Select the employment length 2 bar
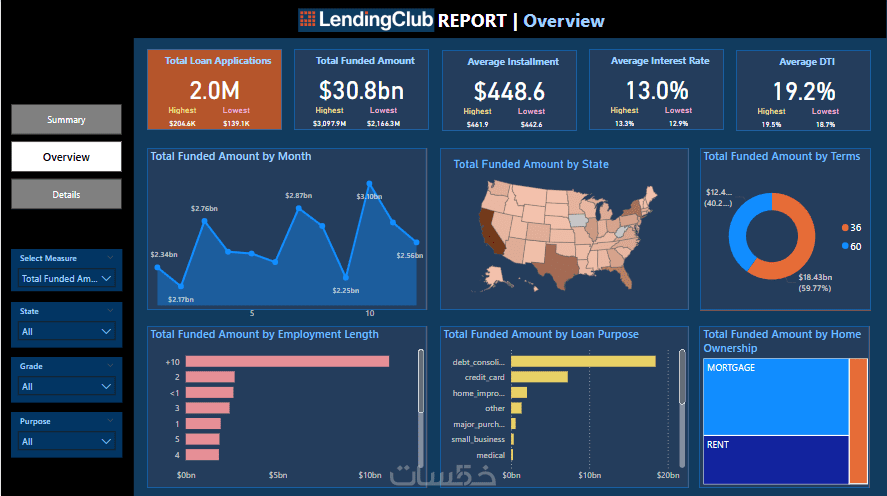This screenshot has width=887, height=496. coord(210,377)
